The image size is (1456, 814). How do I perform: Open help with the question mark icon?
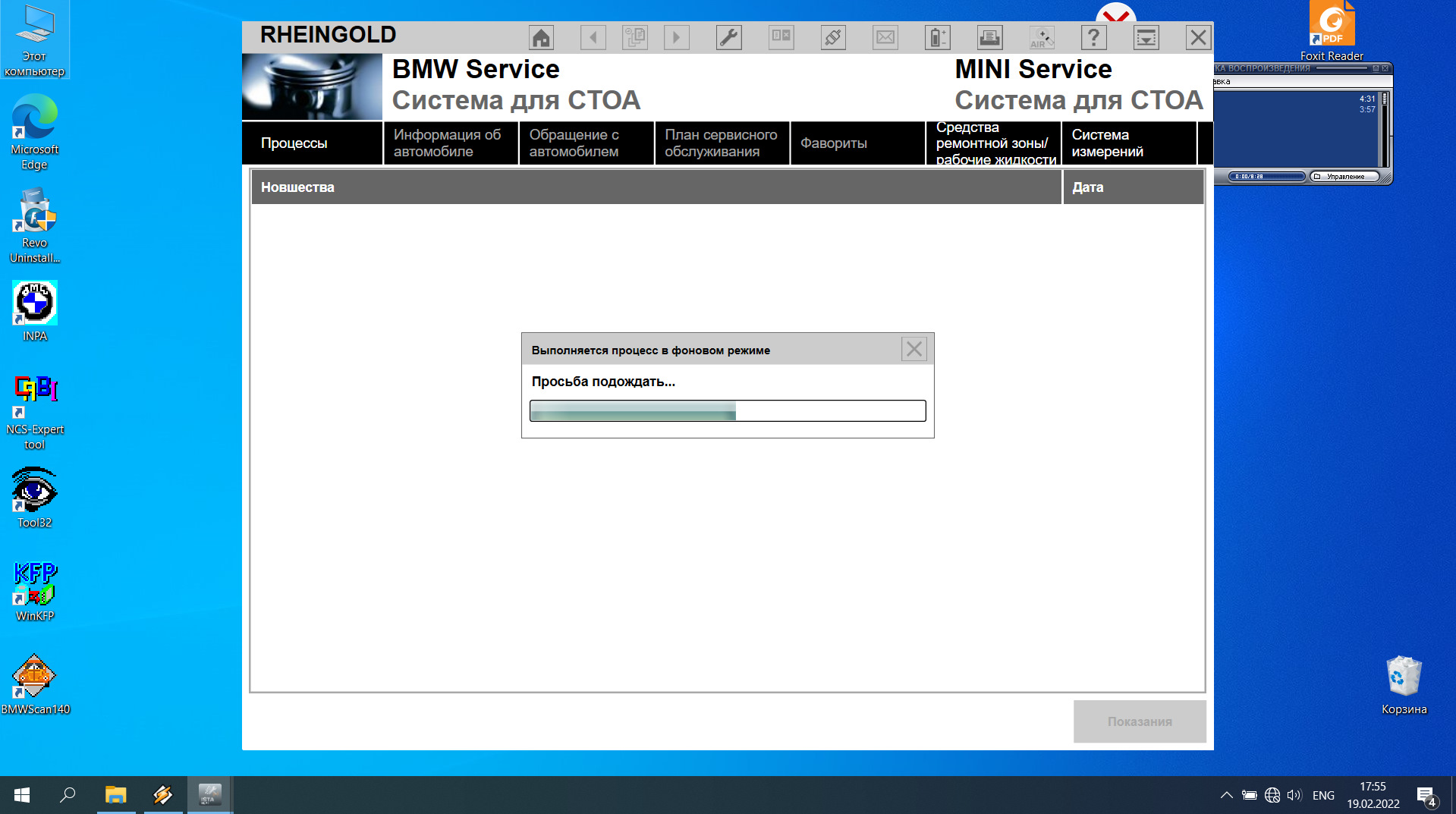tap(1094, 37)
